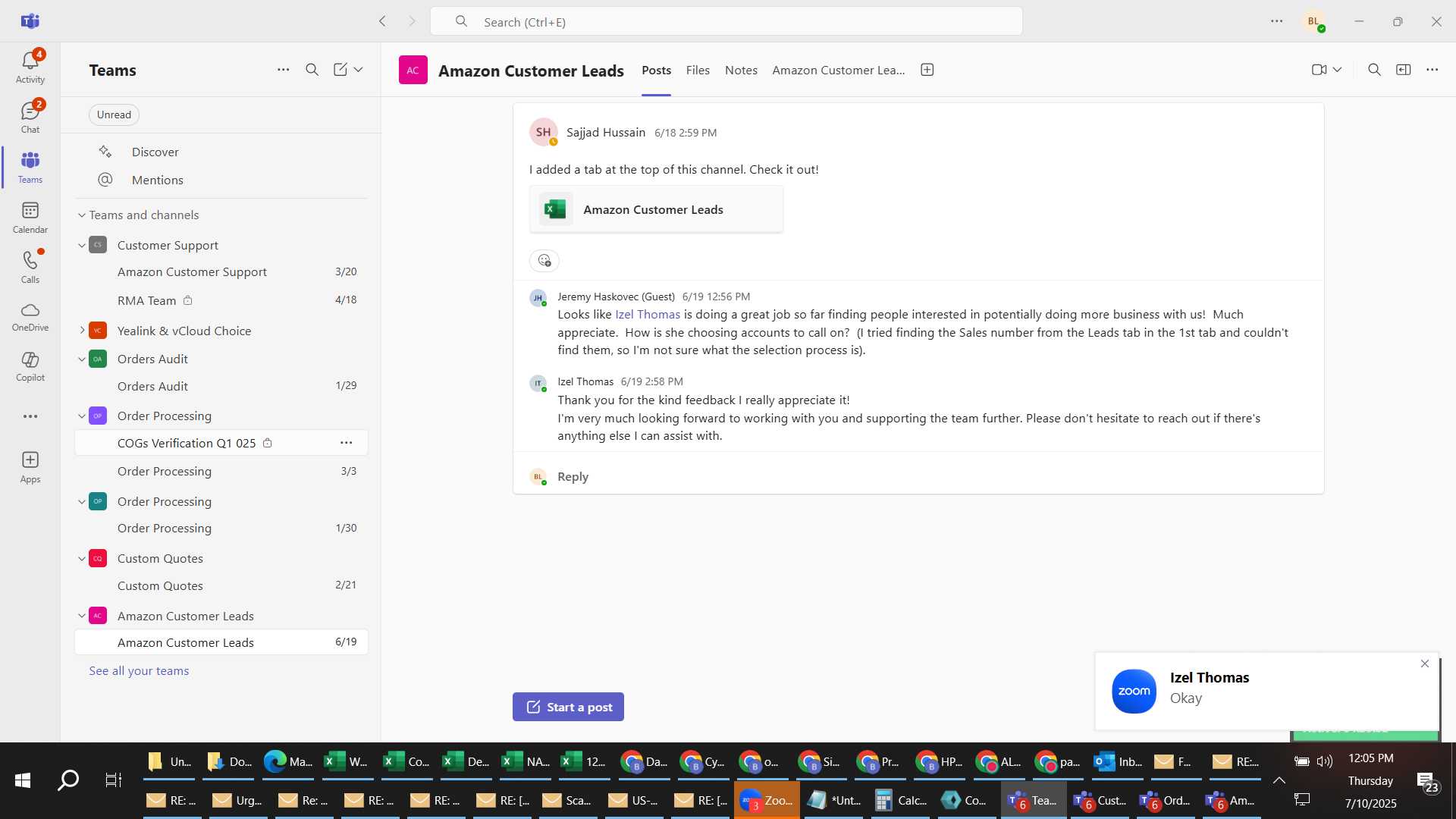Click the compose new item icon
Screen dimensions: 1456x819
point(340,70)
